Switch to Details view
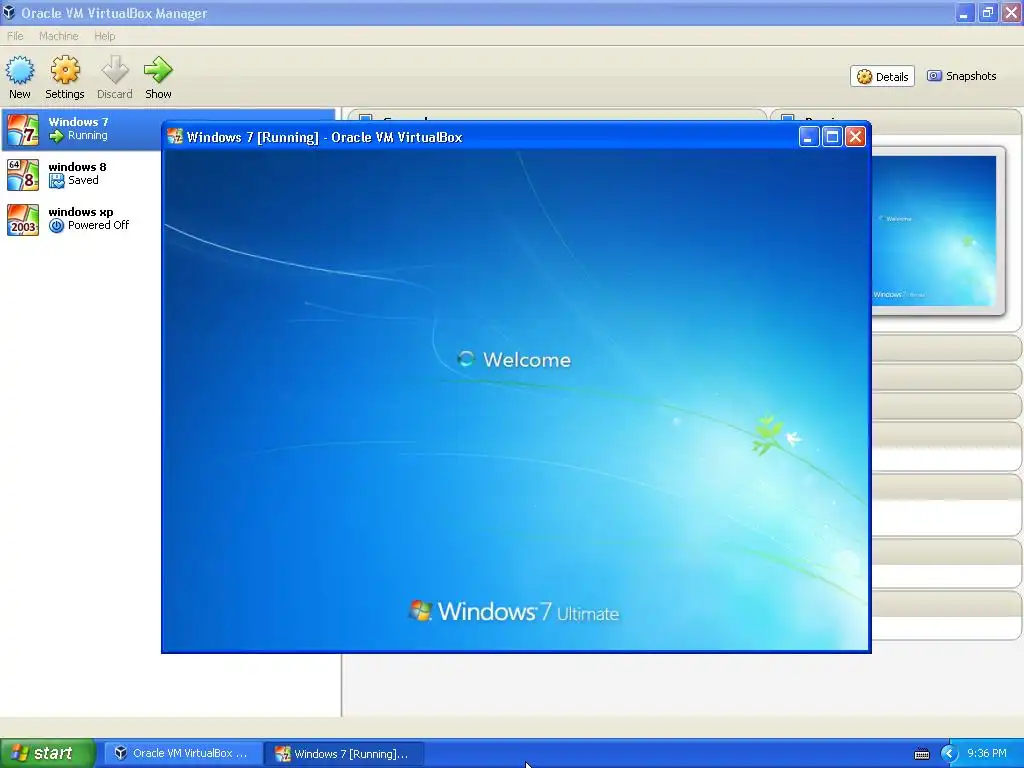 coord(882,76)
